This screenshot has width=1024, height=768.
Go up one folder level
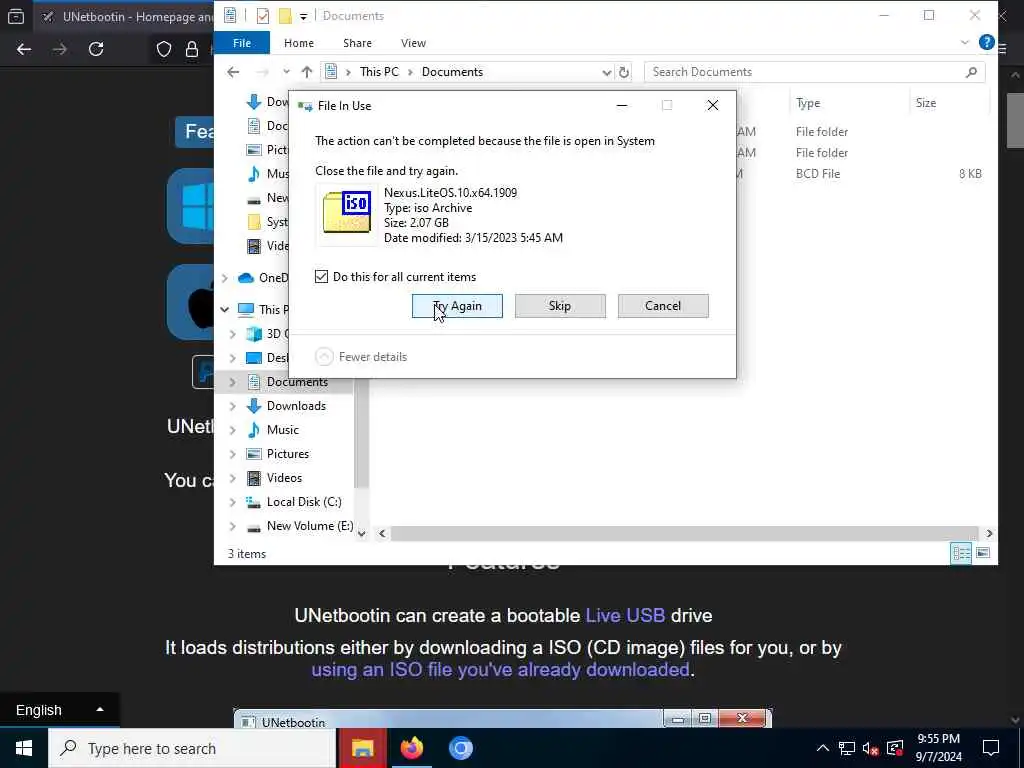tap(306, 72)
